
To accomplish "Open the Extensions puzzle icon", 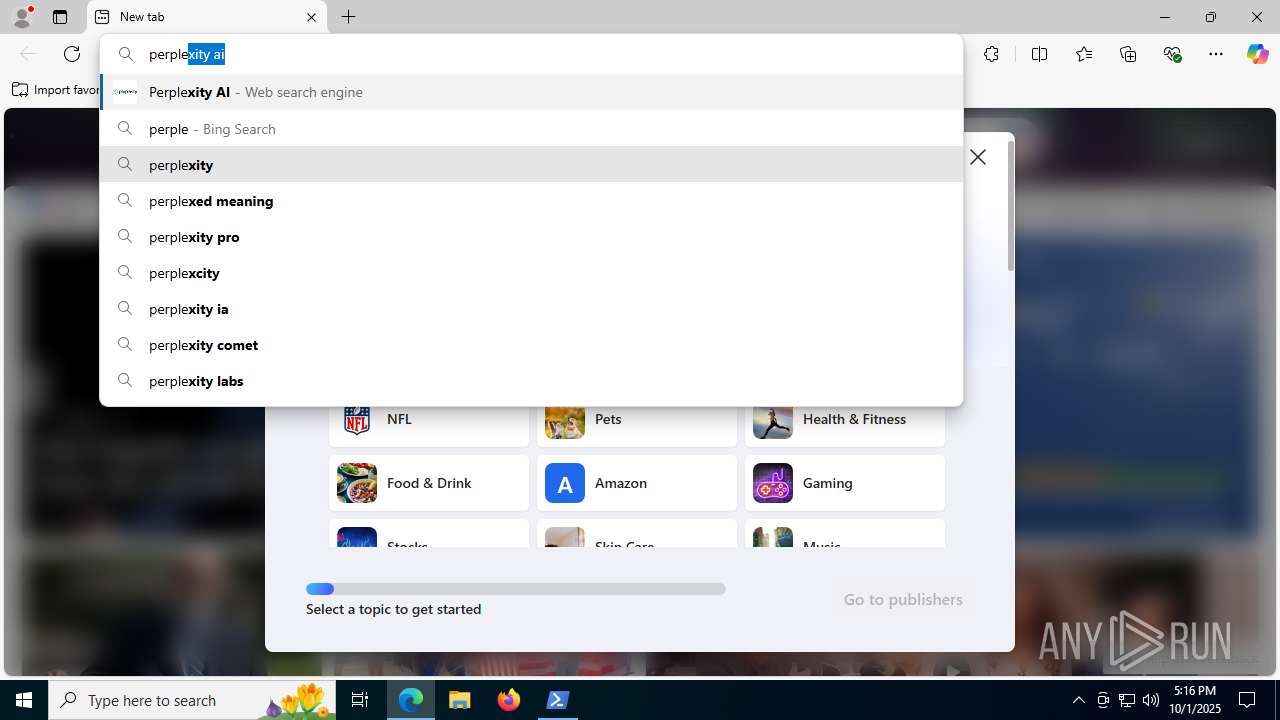I will [991, 54].
